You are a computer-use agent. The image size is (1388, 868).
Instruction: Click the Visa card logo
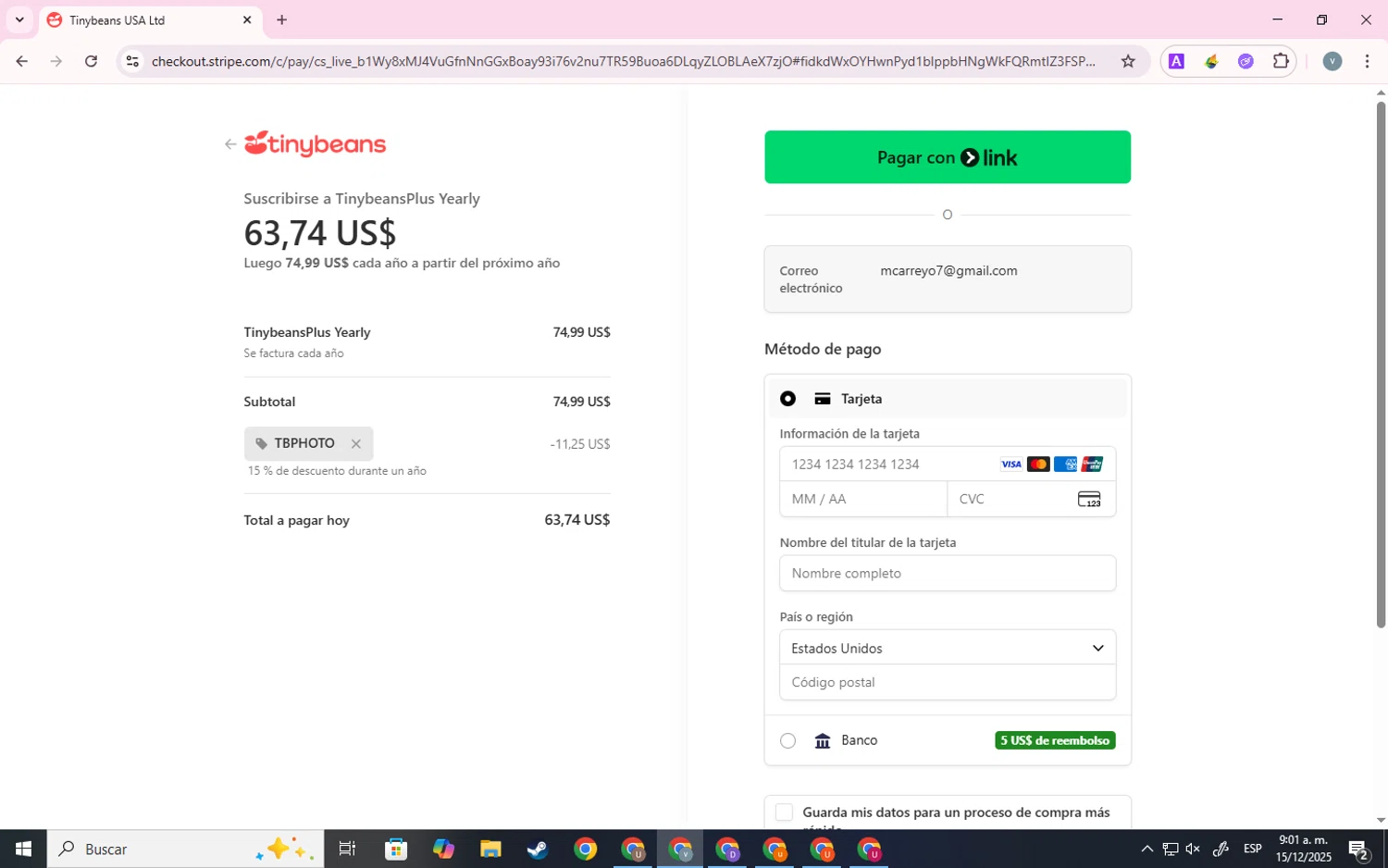click(x=1011, y=465)
